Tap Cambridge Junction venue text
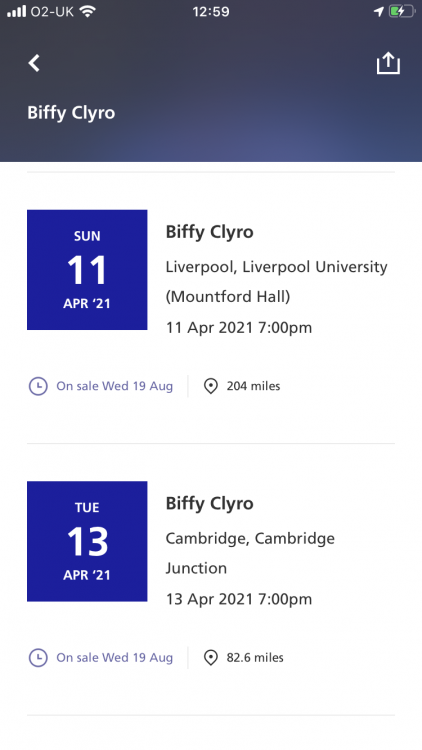 coord(250,553)
